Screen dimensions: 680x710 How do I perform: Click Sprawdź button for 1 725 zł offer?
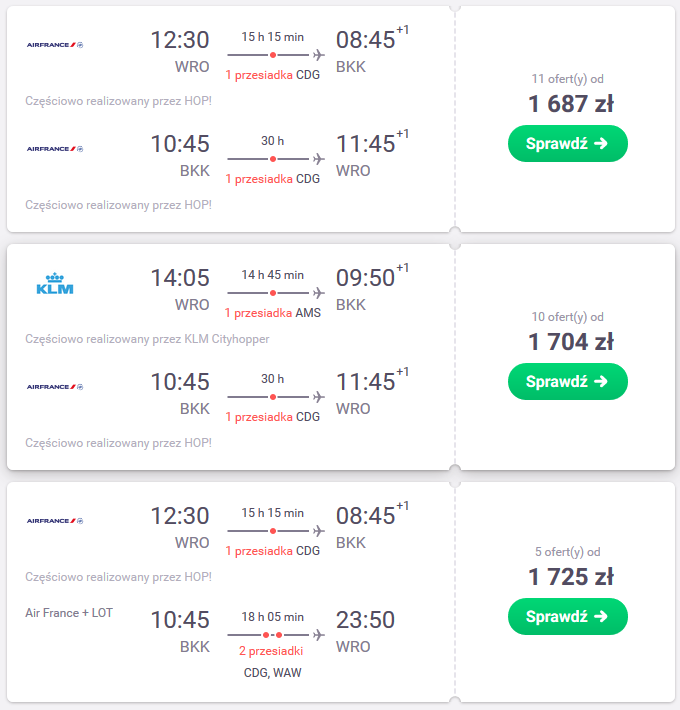coord(568,616)
